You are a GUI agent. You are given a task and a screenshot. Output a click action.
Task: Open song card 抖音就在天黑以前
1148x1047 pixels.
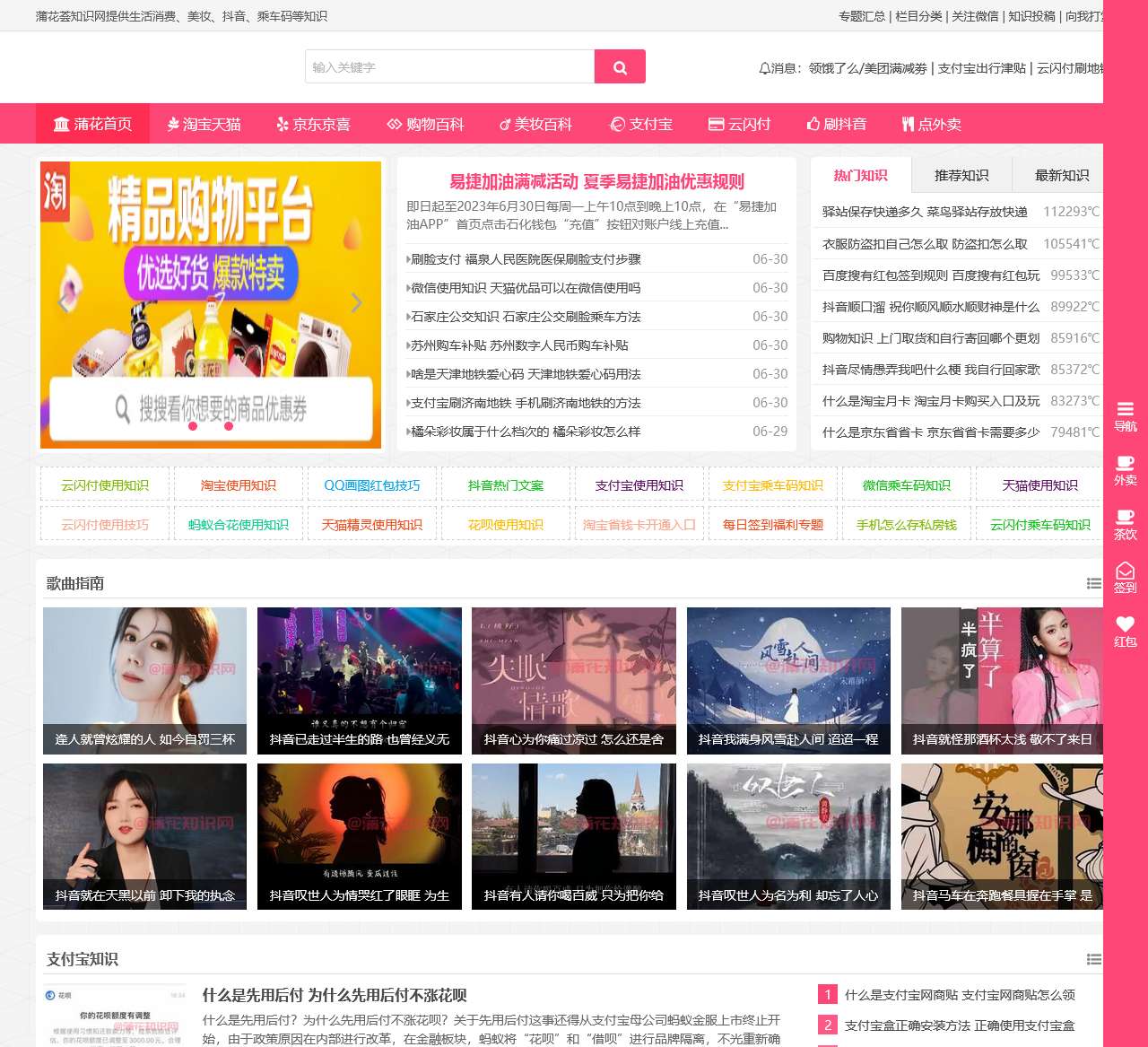point(144,837)
